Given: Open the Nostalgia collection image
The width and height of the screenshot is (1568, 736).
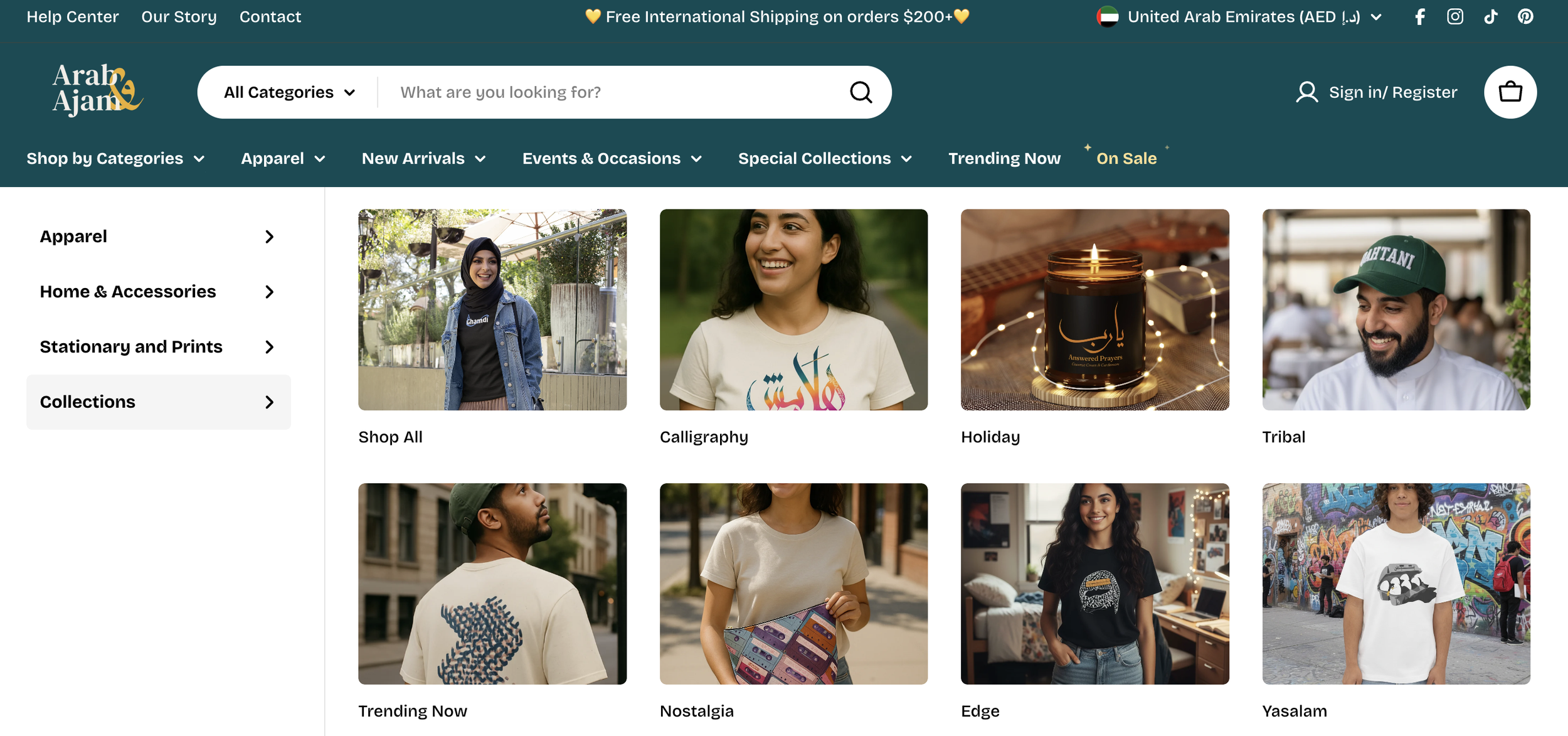Looking at the screenshot, I should 793,584.
